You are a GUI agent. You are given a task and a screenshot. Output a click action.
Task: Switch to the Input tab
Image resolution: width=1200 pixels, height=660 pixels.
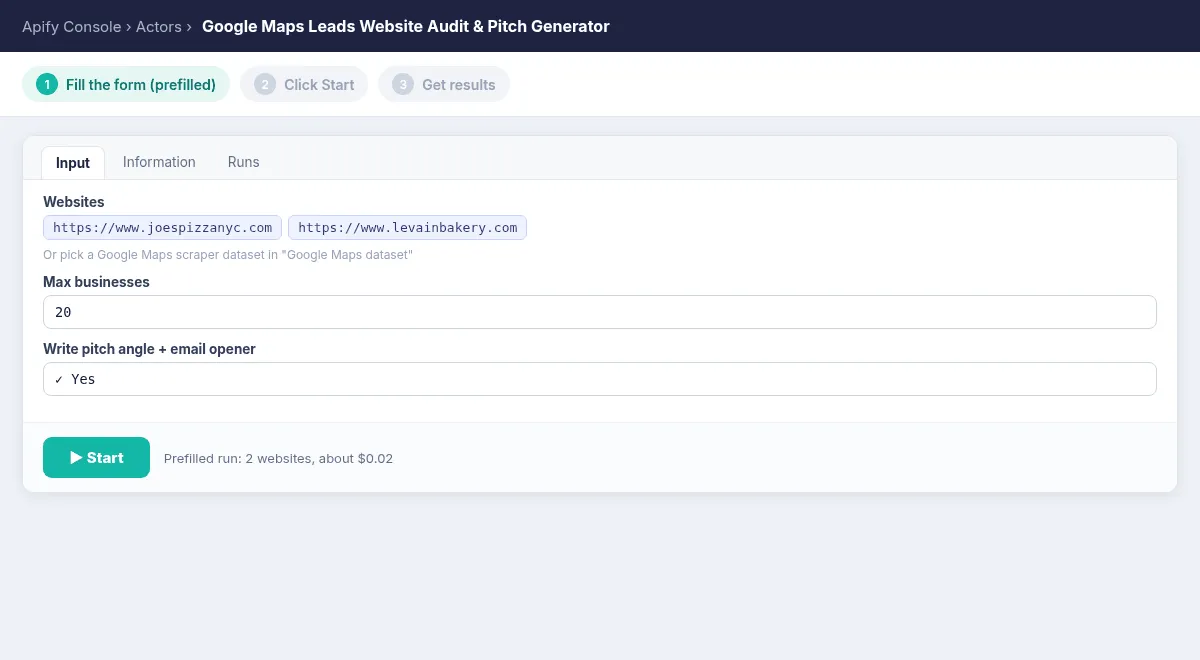pyautogui.click(x=73, y=163)
